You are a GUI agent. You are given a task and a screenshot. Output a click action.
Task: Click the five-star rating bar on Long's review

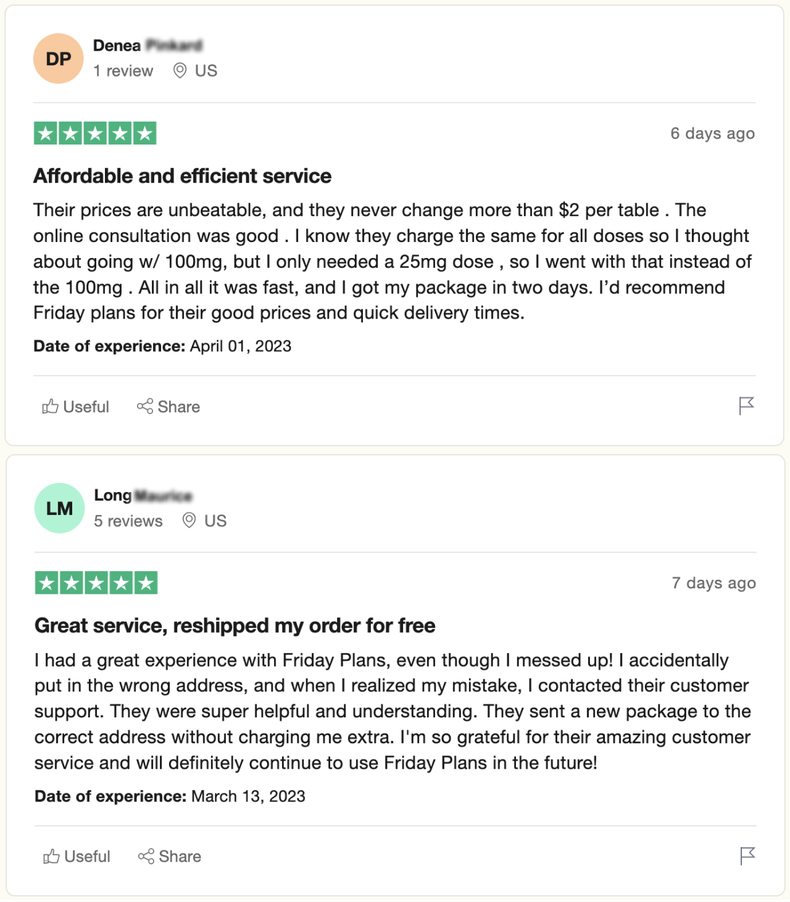pos(95,582)
